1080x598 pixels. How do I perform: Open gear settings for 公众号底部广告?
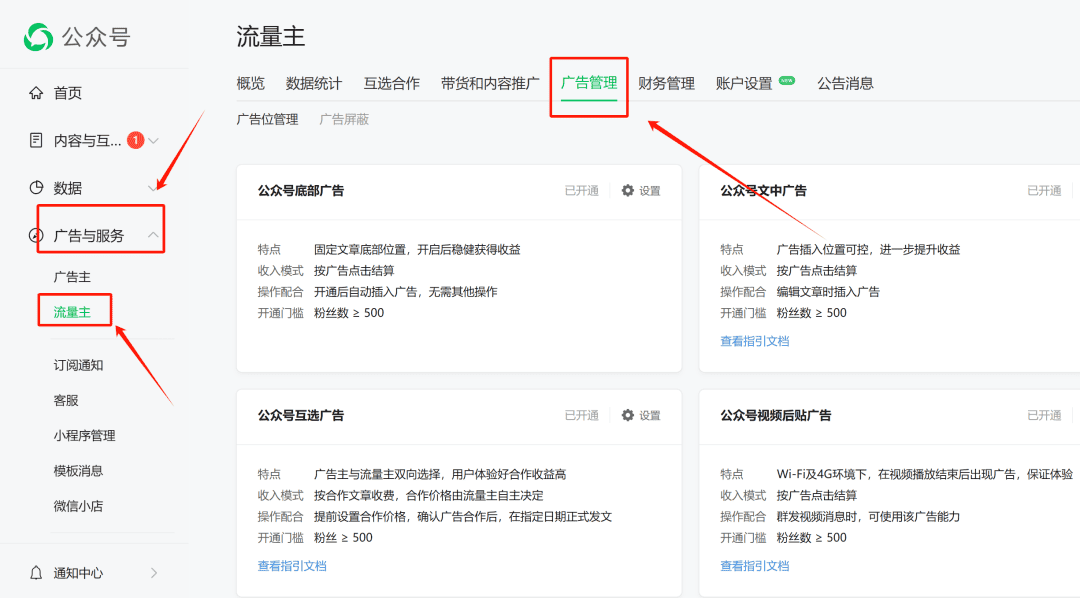[641, 191]
